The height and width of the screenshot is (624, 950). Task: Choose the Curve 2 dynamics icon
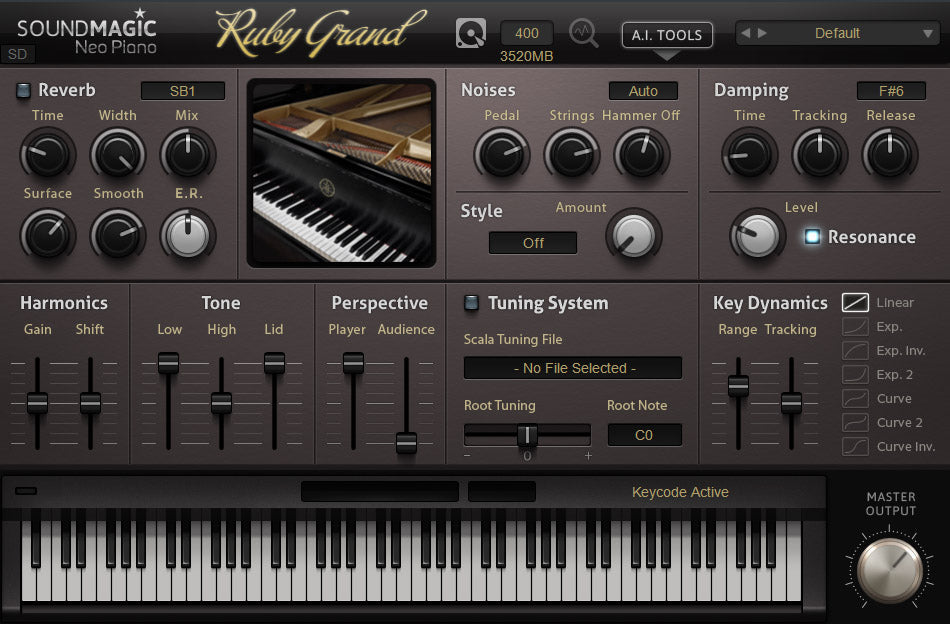(855, 422)
